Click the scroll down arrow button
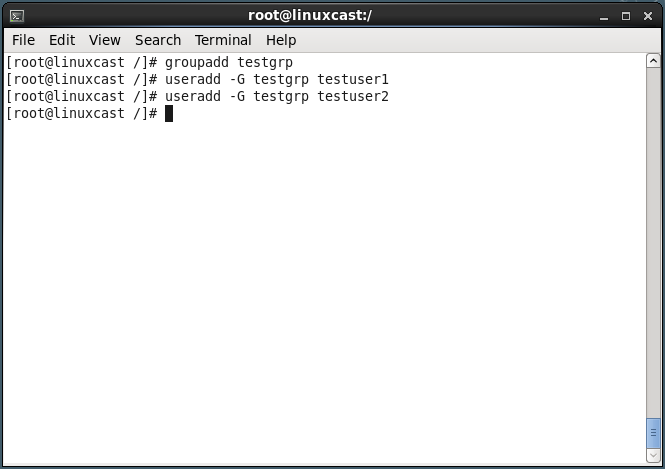This screenshot has width=665, height=469. click(653, 456)
